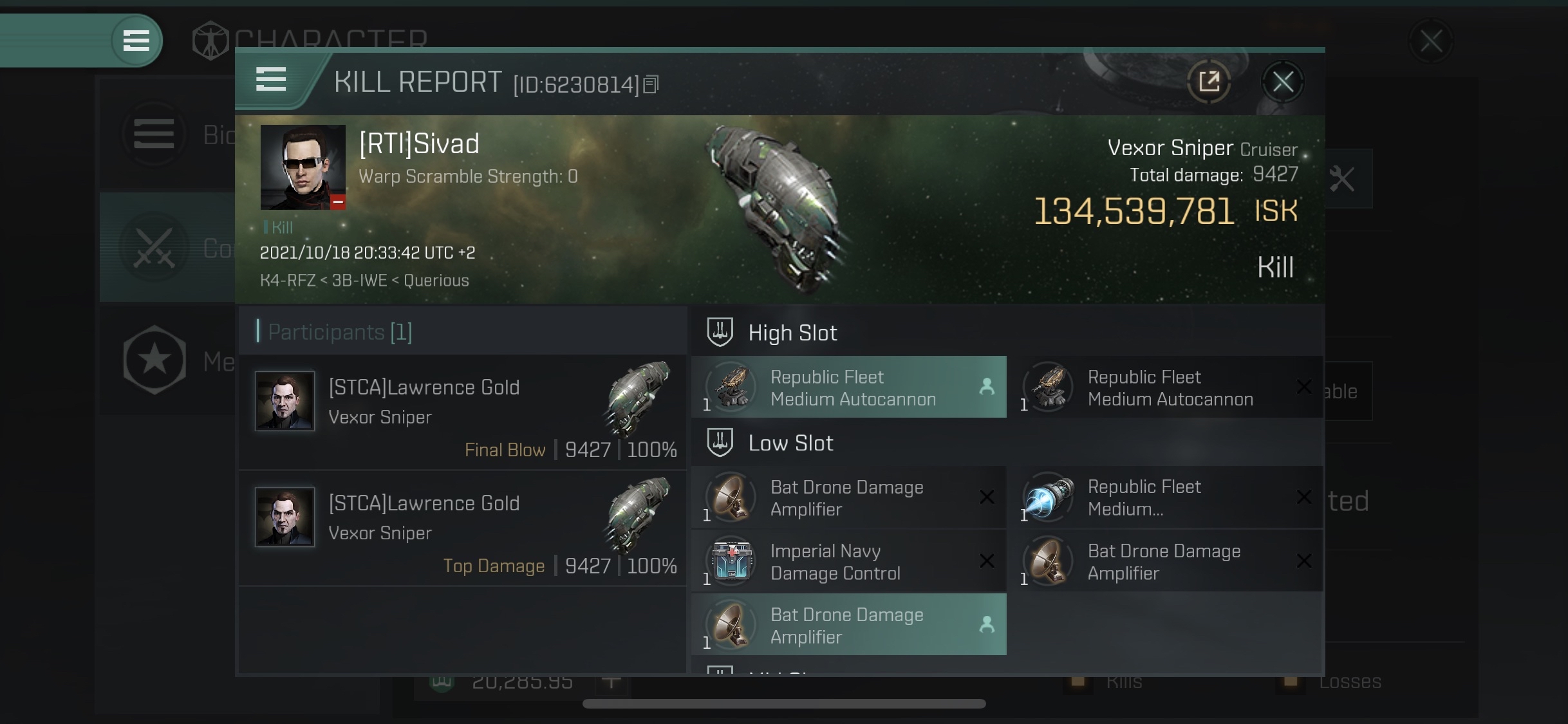Image resolution: width=1568 pixels, height=724 pixels.
Task: Click the Participants section header
Action: pyautogui.click(x=340, y=332)
